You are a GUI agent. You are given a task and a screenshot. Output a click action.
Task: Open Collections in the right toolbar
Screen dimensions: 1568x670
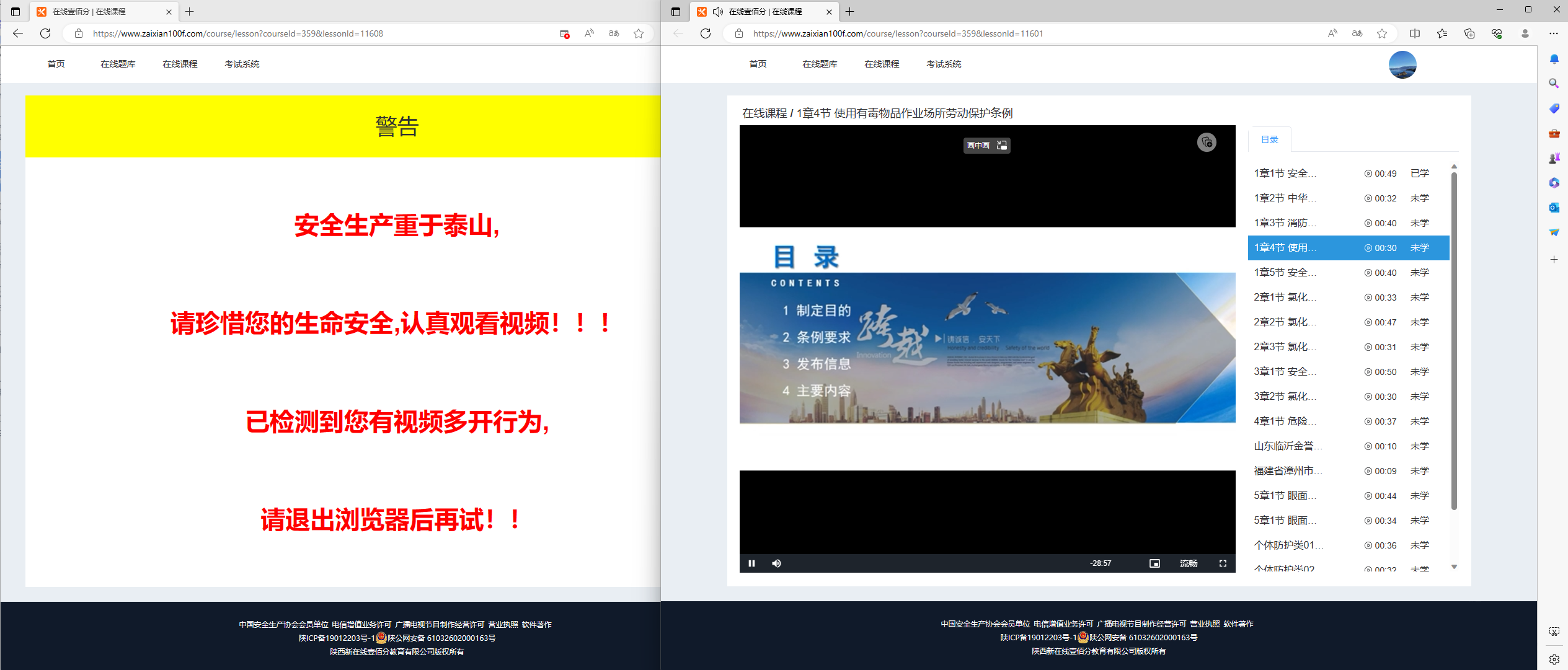click(1469, 33)
